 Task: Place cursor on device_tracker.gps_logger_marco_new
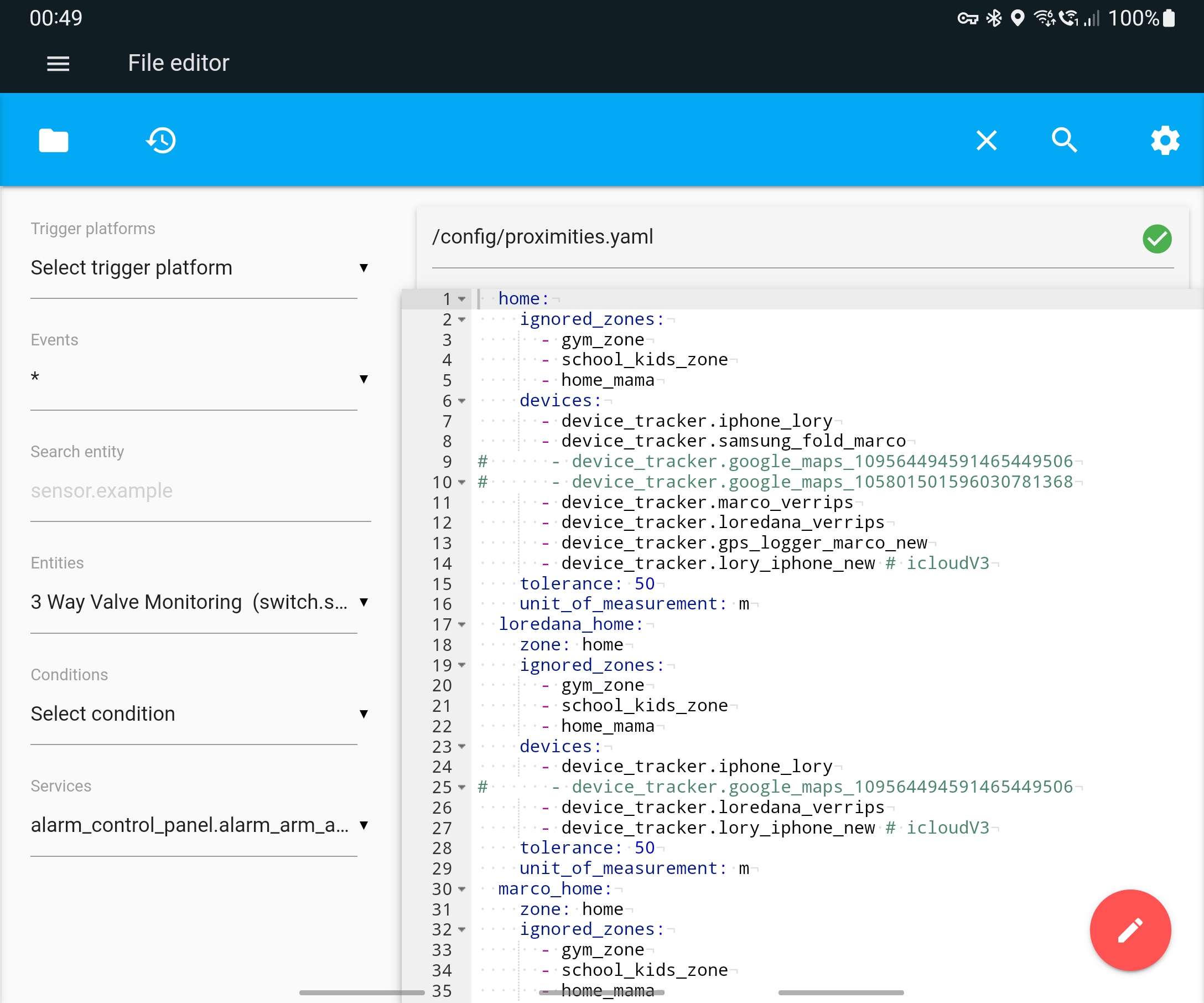(744, 543)
